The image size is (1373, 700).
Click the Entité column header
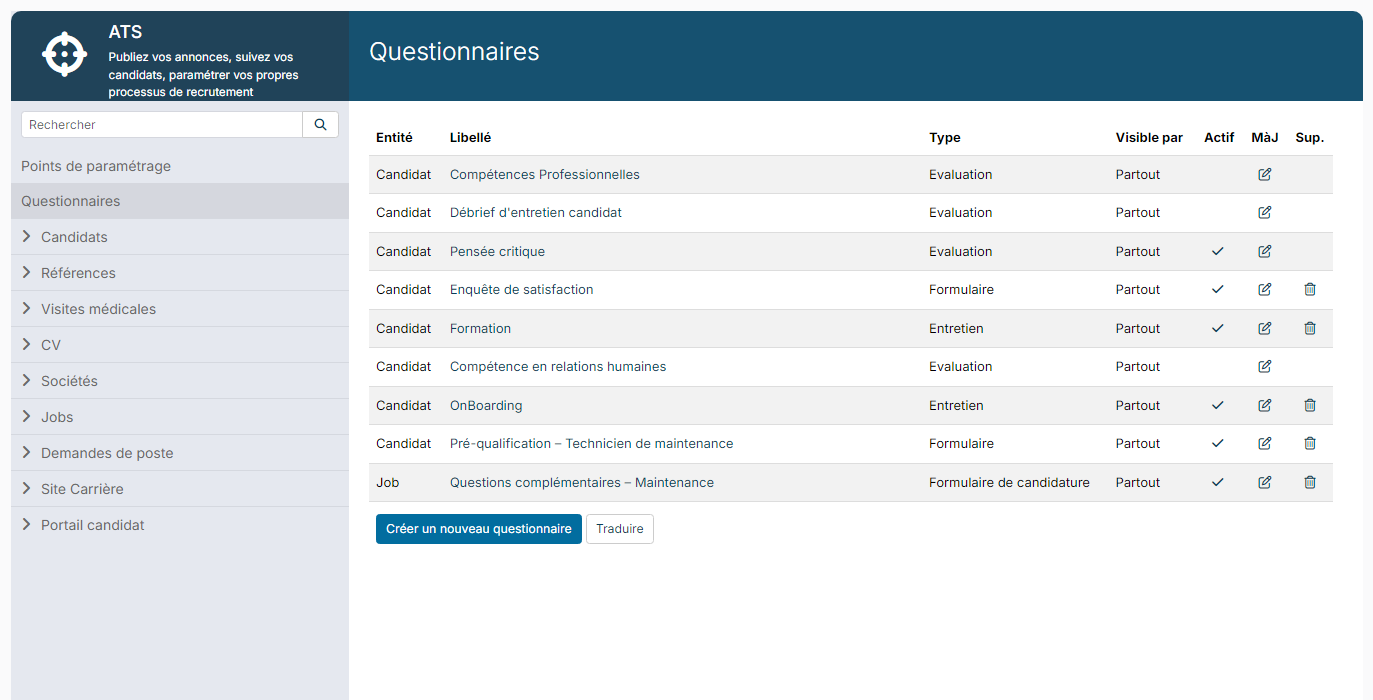point(394,138)
